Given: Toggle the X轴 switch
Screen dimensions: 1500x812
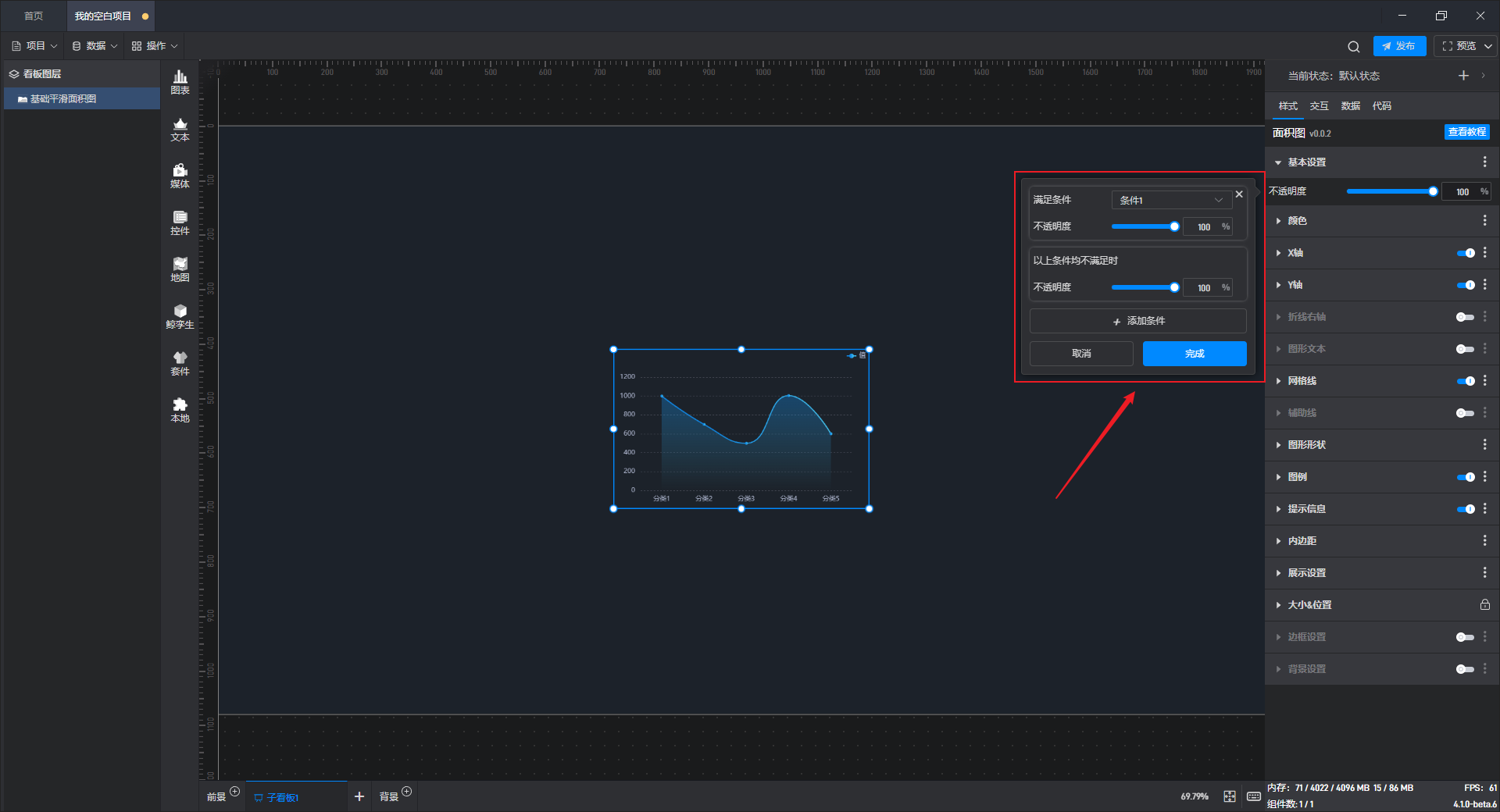Looking at the screenshot, I should [x=1466, y=253].
